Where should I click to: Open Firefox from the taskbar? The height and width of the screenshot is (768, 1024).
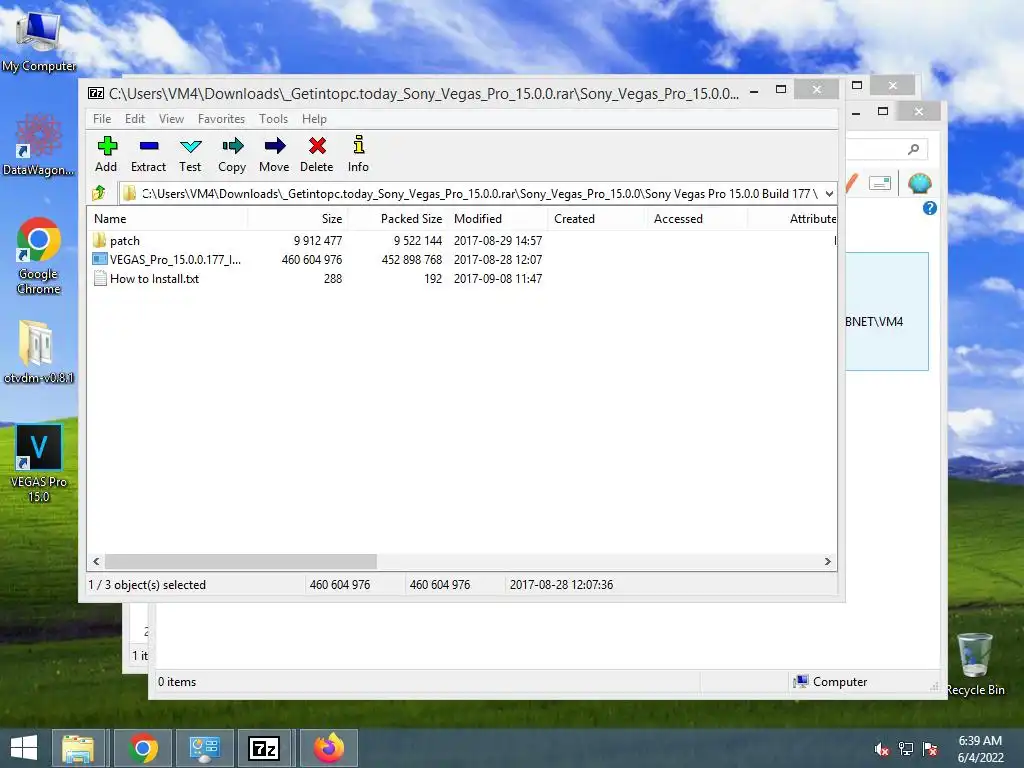(328, 748)
